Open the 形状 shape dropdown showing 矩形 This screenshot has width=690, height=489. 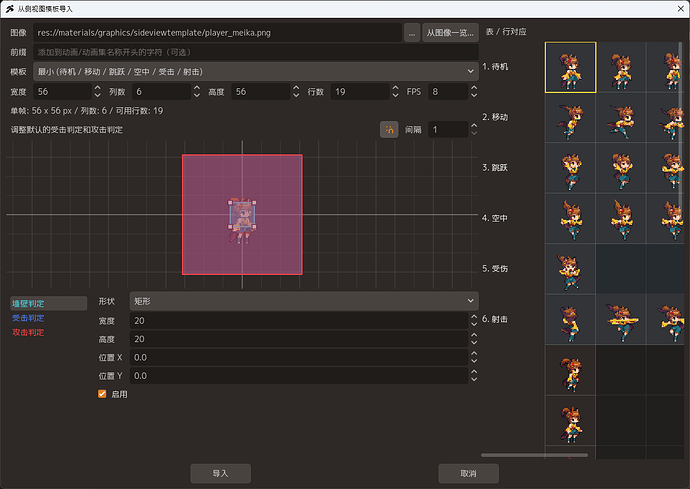pyautogui.click(x=304, y=301)
